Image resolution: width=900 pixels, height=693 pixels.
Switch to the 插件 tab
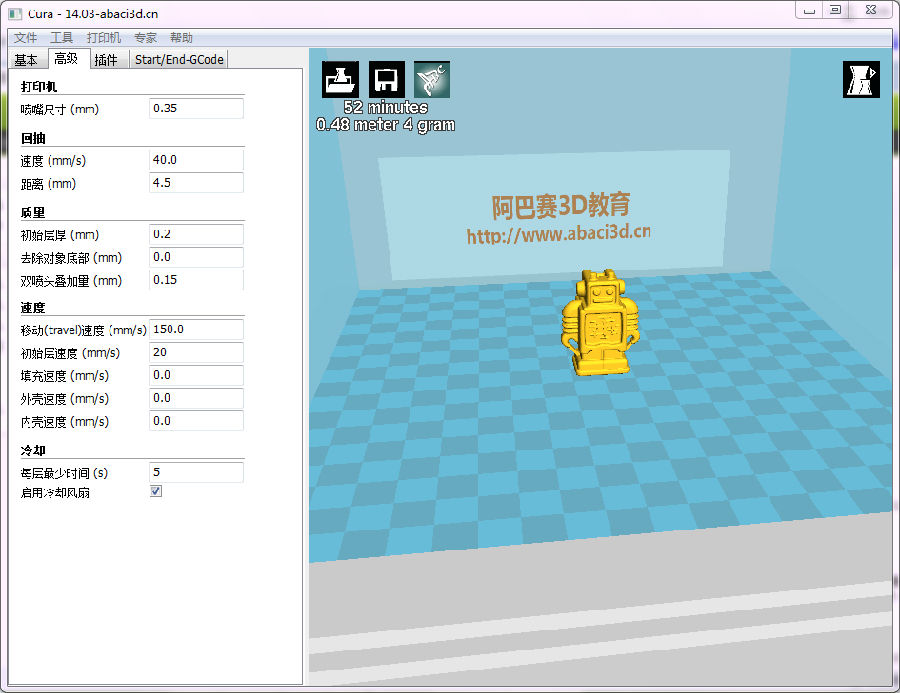(106, 60)
